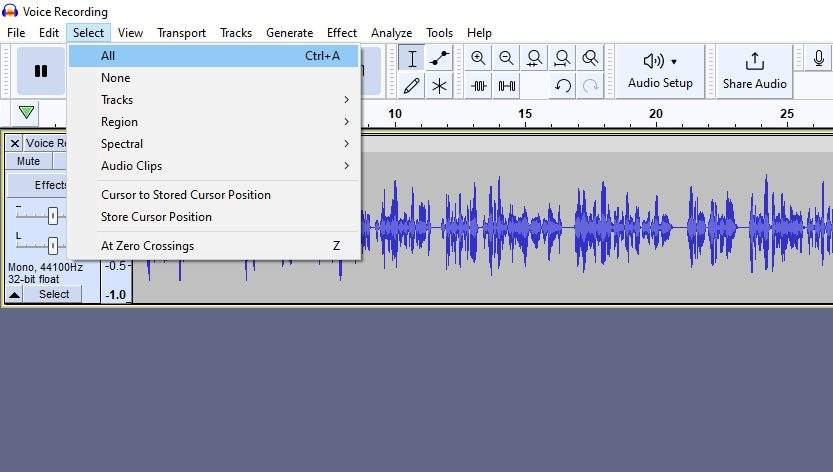Choose Store Cursor Position
833x472 pixels.
(x=214, y=217)
